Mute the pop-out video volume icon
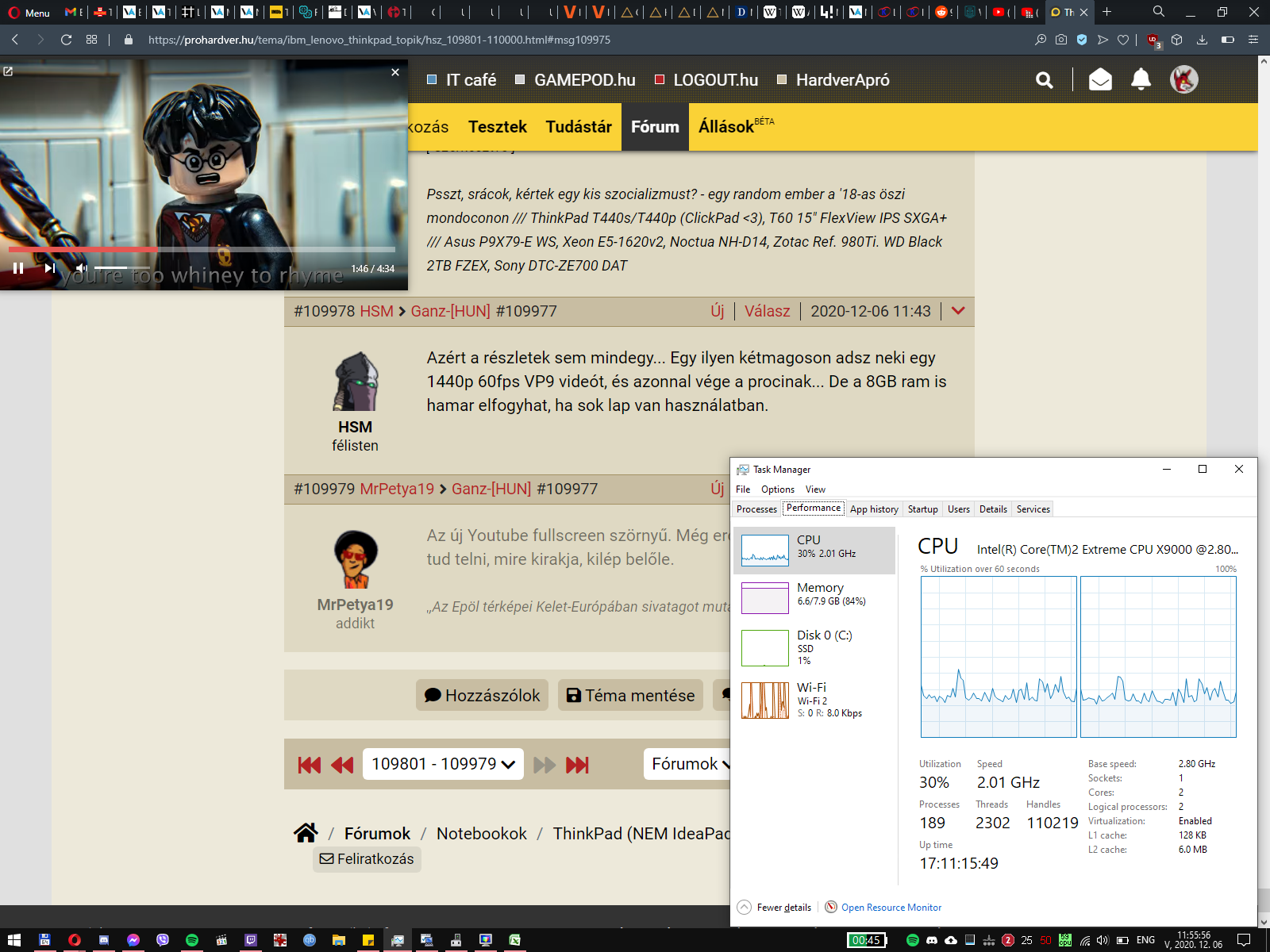The image size is (1270, 952). point(81,268)
